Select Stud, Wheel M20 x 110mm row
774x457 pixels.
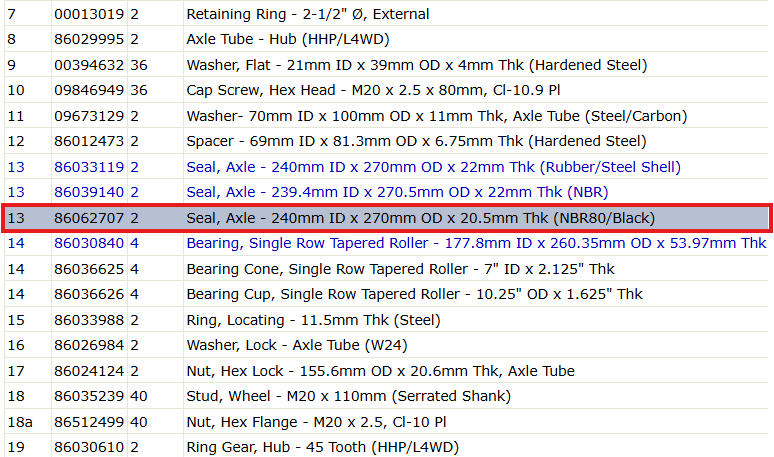click(387, 396)
